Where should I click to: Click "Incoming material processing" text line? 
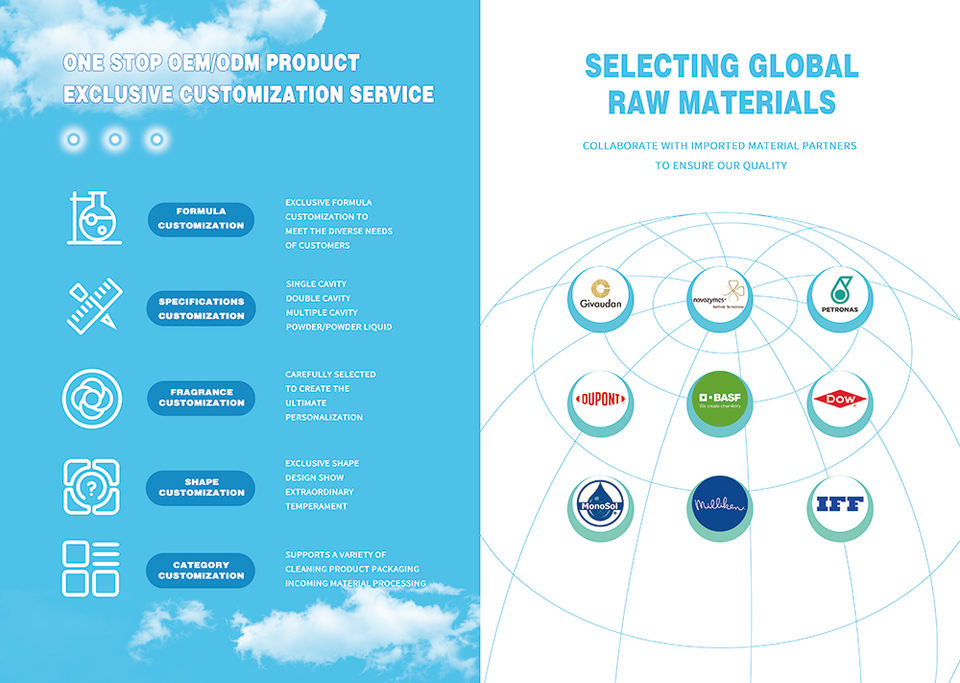click(x=355, y=583)
